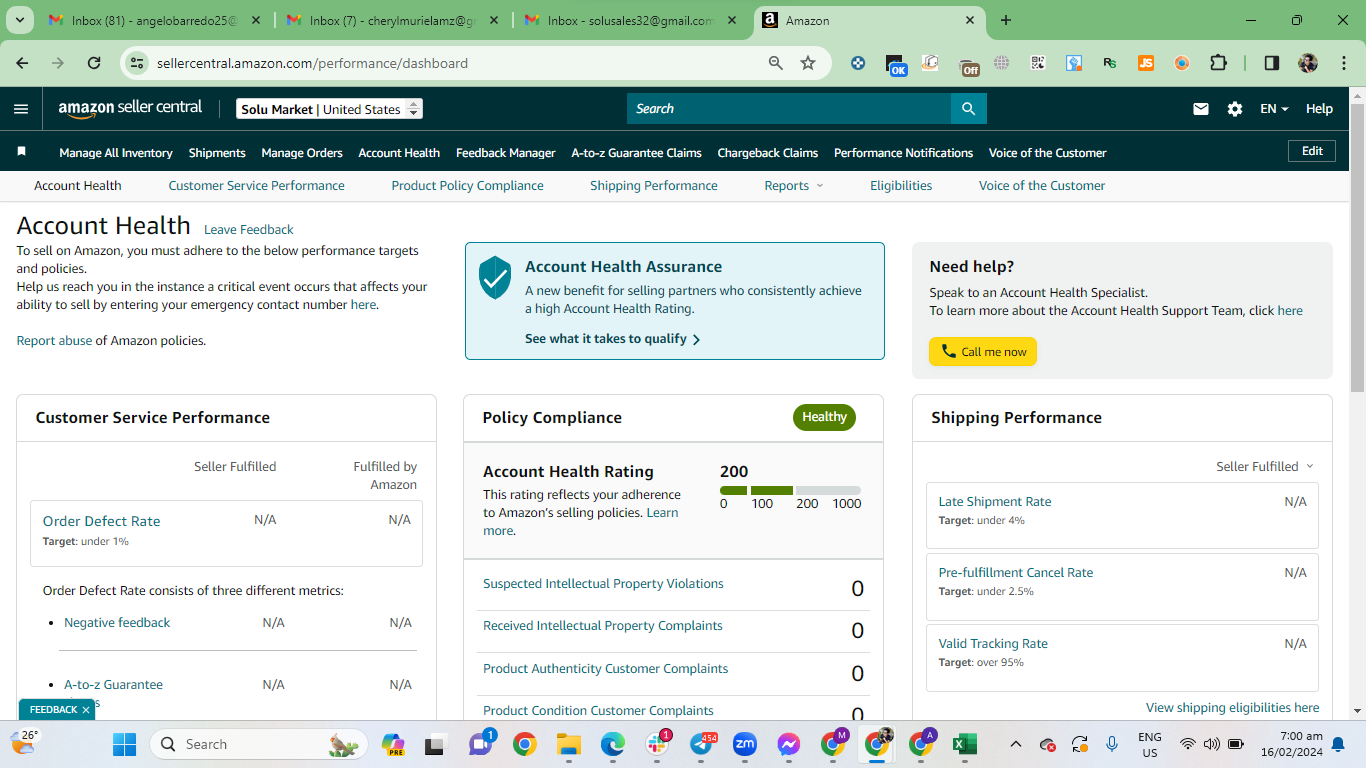
Task: Open a new browser tab
Action: pyautogui.click(x=1006, y=20)
